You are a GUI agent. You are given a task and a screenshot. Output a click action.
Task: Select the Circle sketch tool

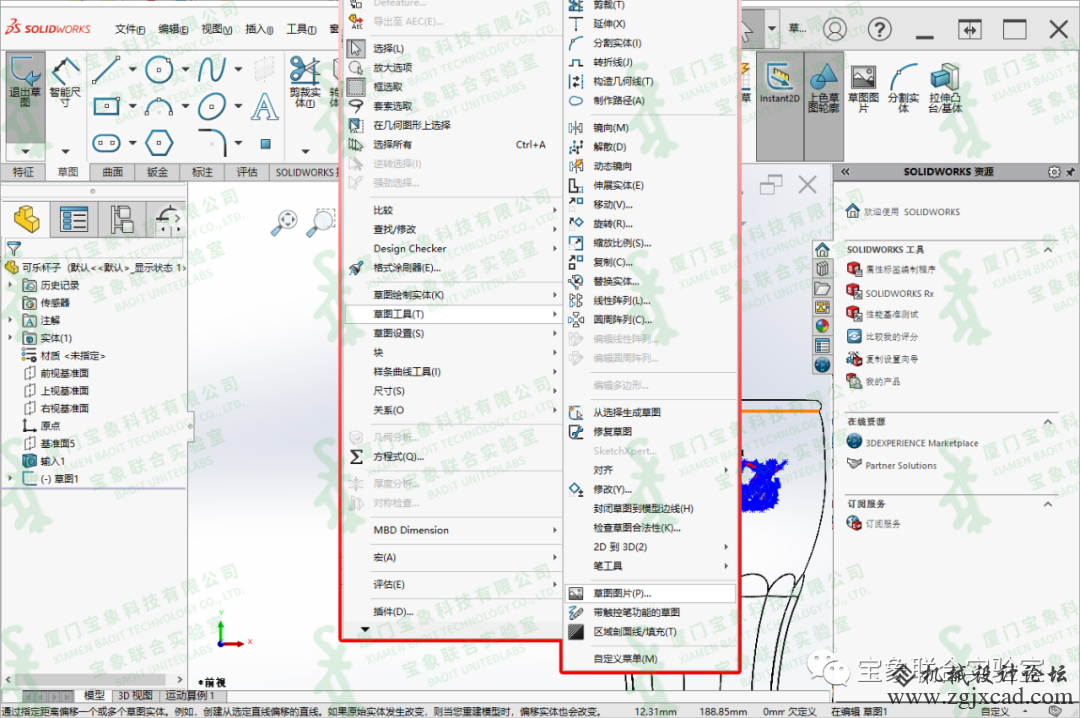[159, 70]
